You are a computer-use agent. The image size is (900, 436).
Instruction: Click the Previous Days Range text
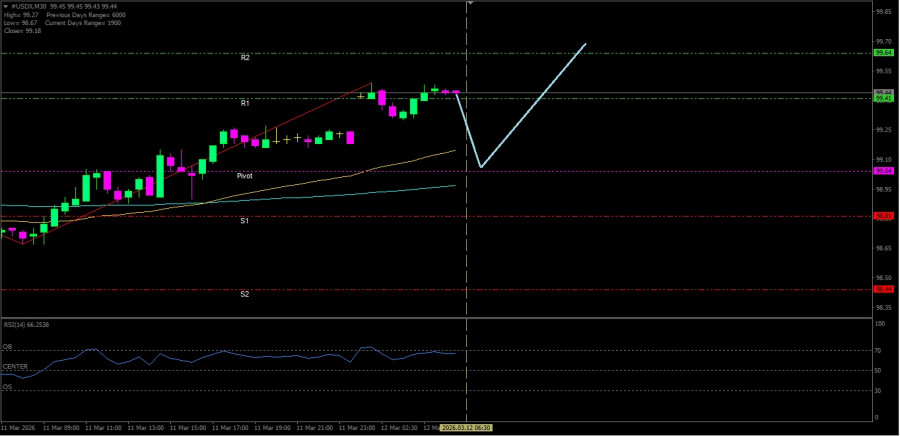tap(76, 16)
